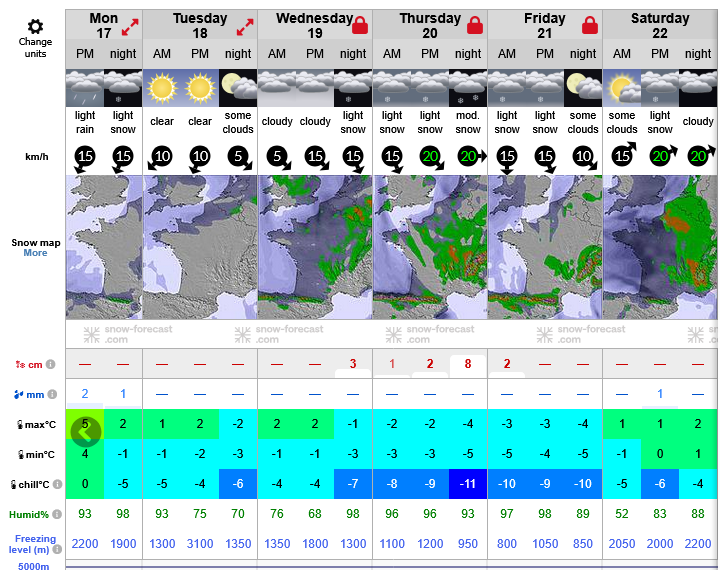This screenshot has height=570, width=720.
Task: Click the info icon next to cm snowfall
Action: click(x=51, y=364)
